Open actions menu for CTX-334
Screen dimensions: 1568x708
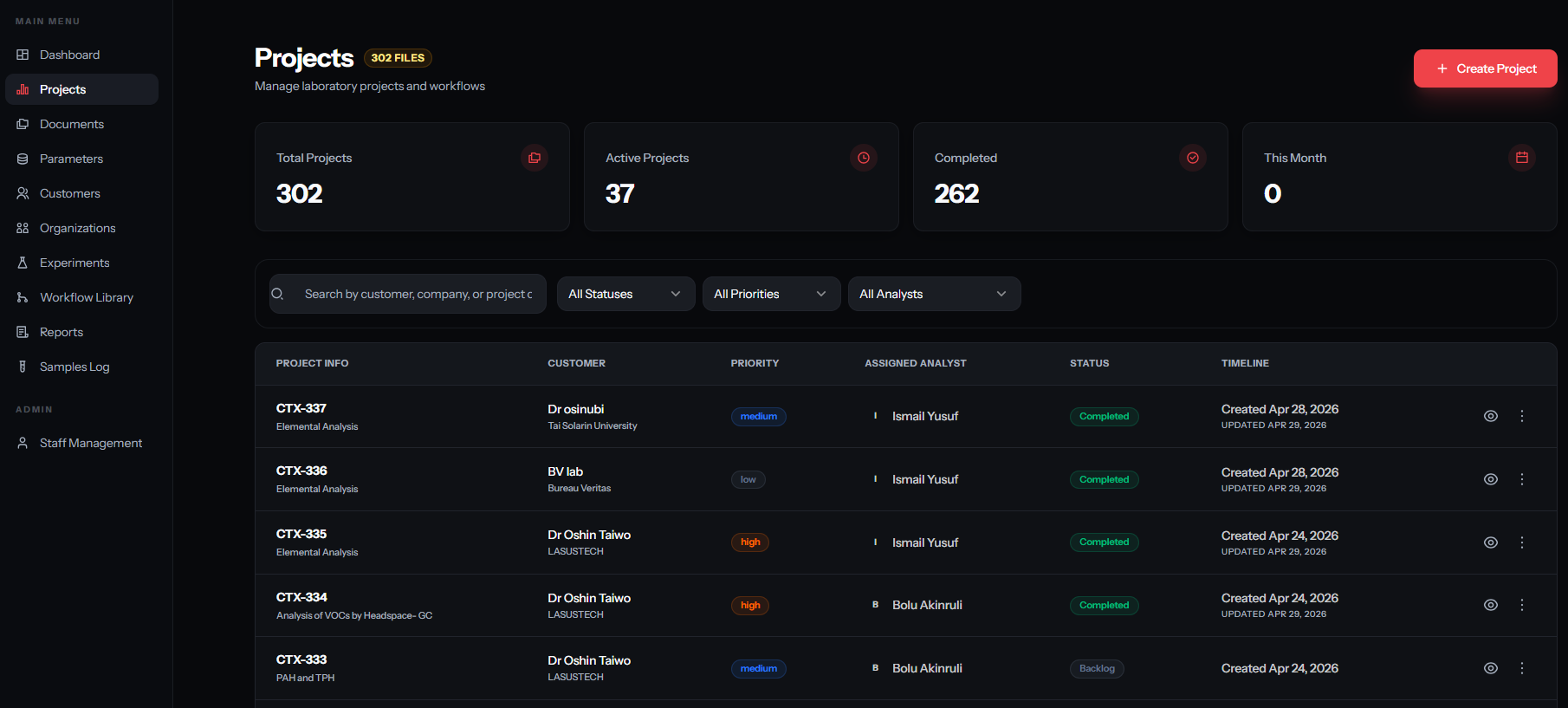pyautogui.click(x=1522, y=605)
